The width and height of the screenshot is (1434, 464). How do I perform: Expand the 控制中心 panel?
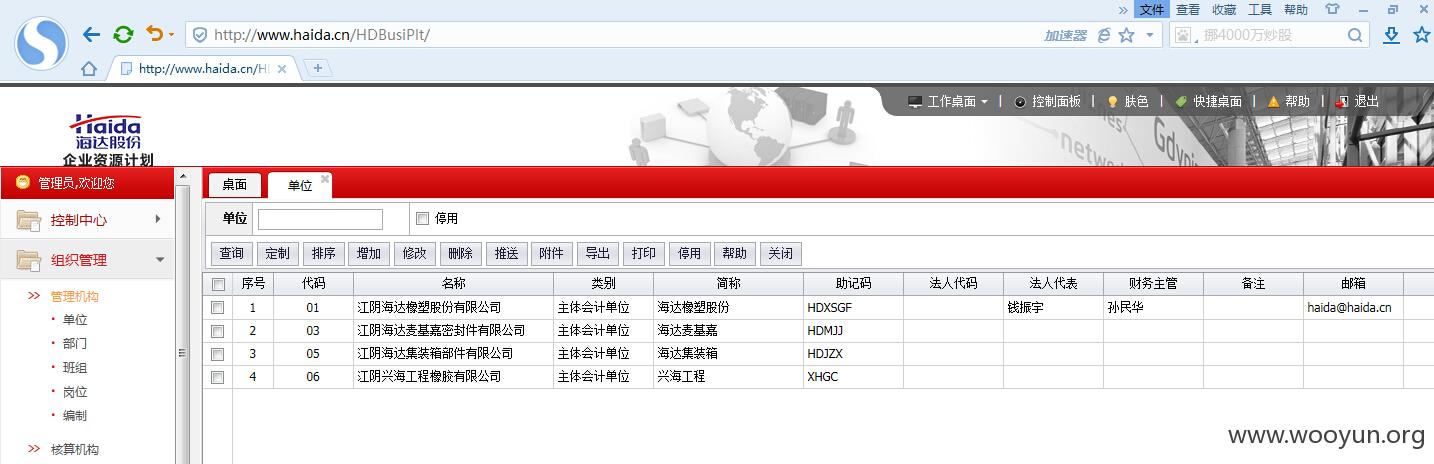[x=158, y=219]
